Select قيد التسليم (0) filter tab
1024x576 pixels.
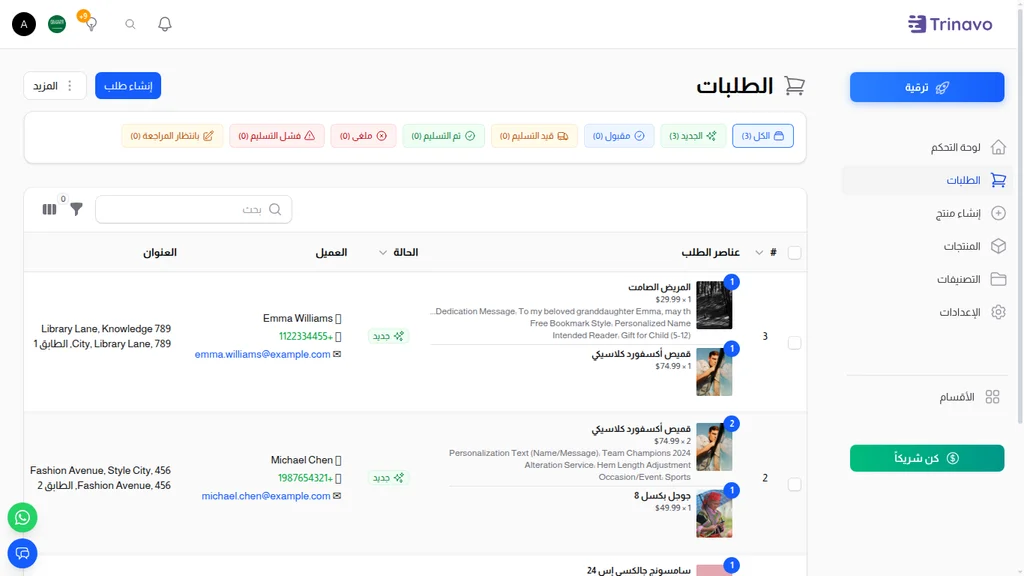pyautogui.click(x=534, y=136)
